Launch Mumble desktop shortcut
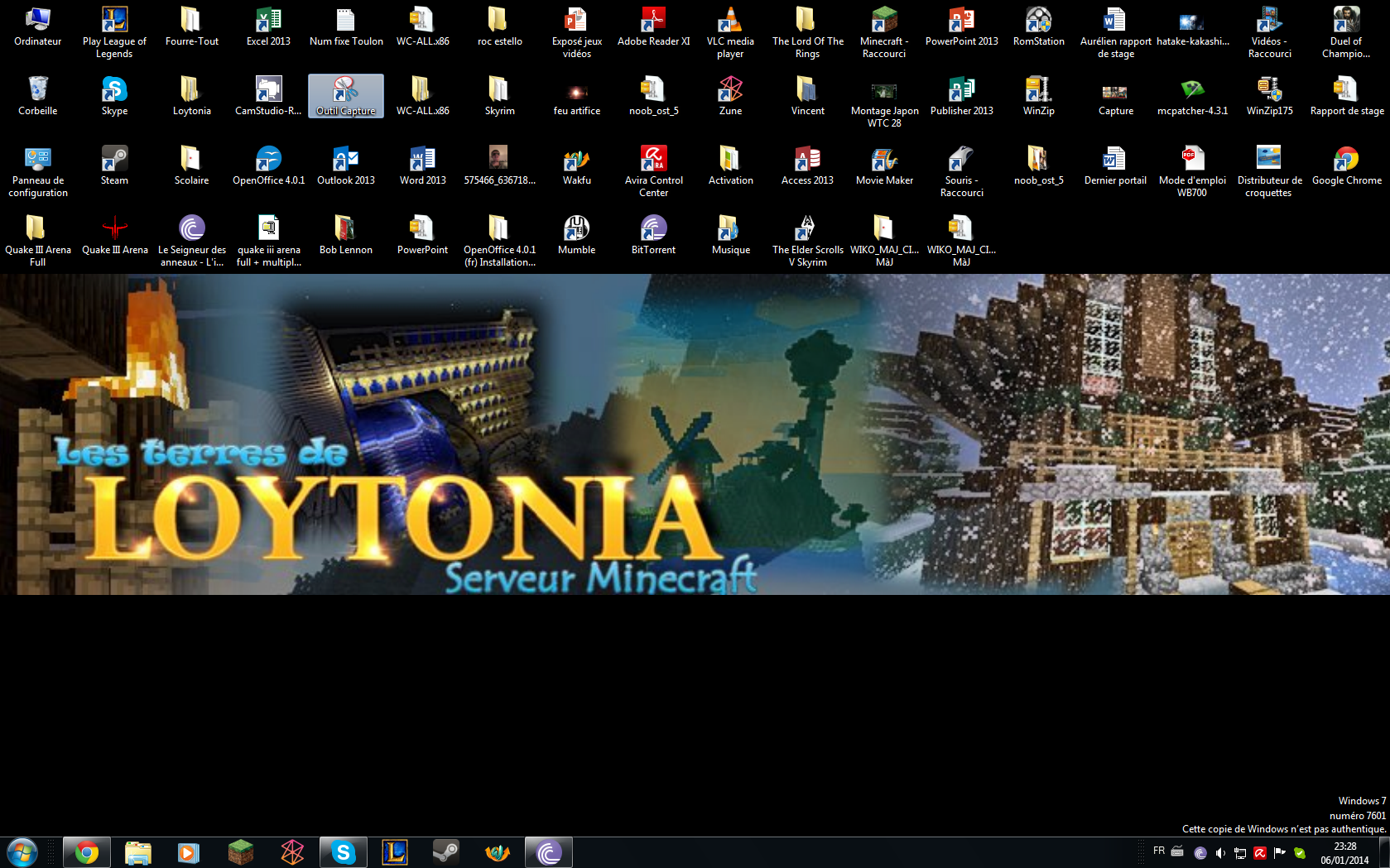The height and width of the screenshot is (868, 1390). (576, 235)
